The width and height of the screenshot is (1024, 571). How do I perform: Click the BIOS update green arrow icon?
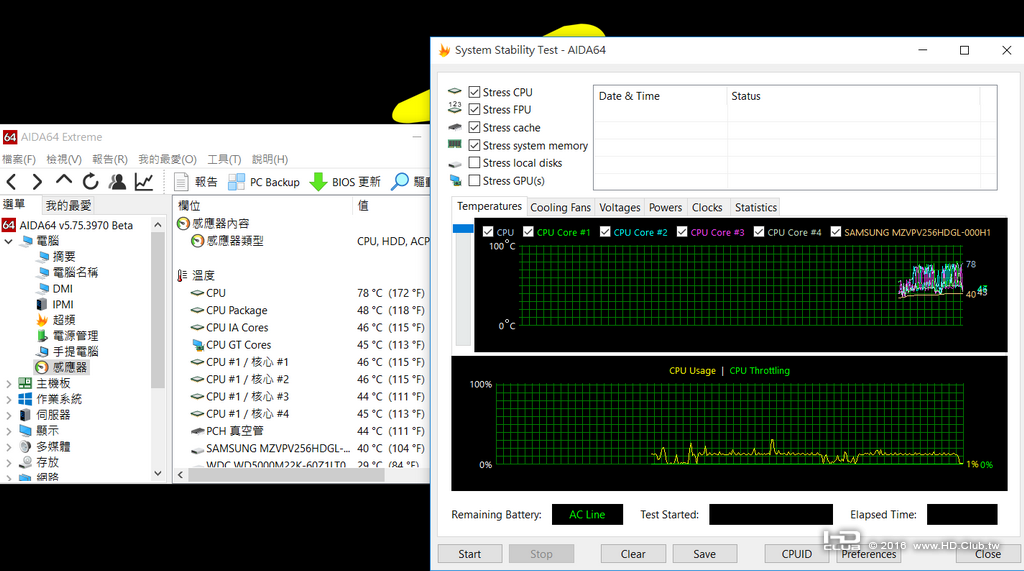[318, 182]
